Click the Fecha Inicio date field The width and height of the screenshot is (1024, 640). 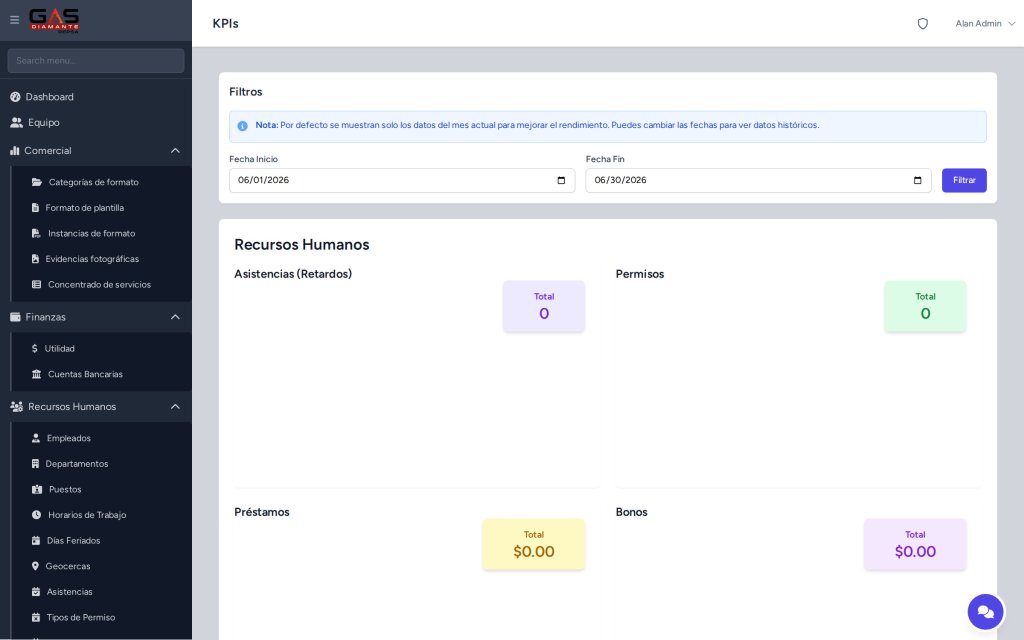(402, 180)
